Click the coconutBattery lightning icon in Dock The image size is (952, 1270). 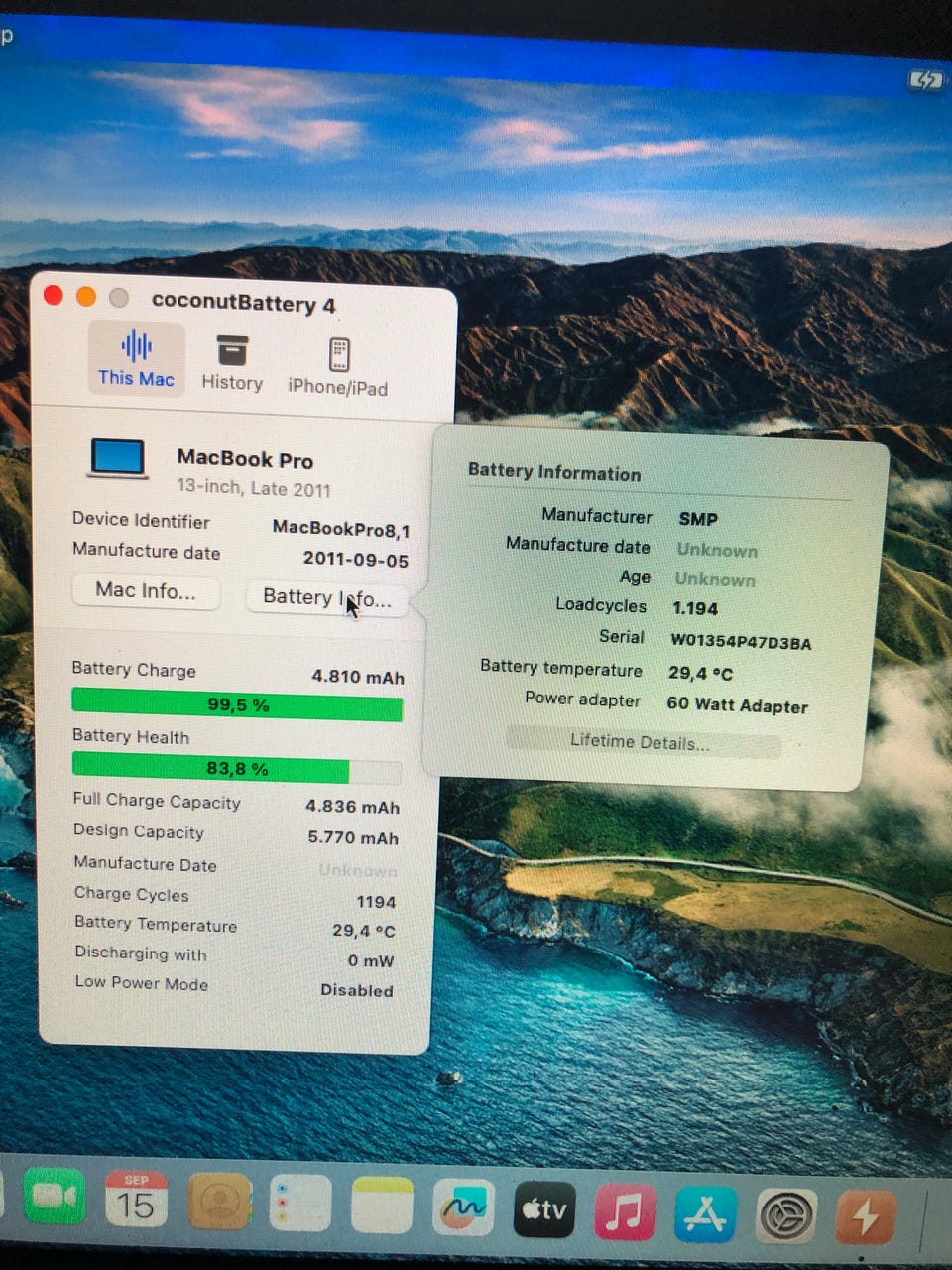point(866,1216)
